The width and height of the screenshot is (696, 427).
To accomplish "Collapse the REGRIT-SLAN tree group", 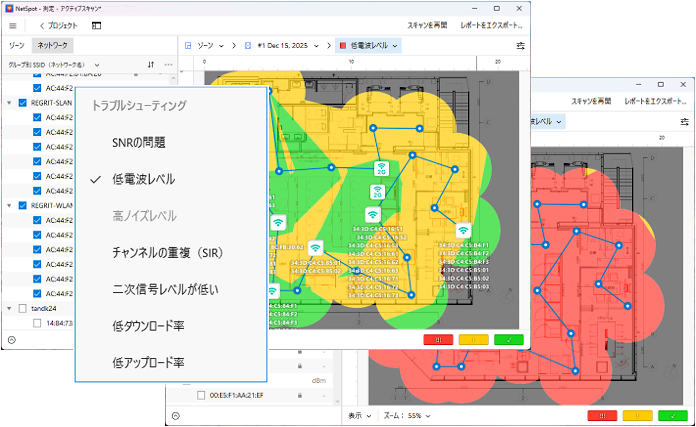I will (x=9, y=103).
